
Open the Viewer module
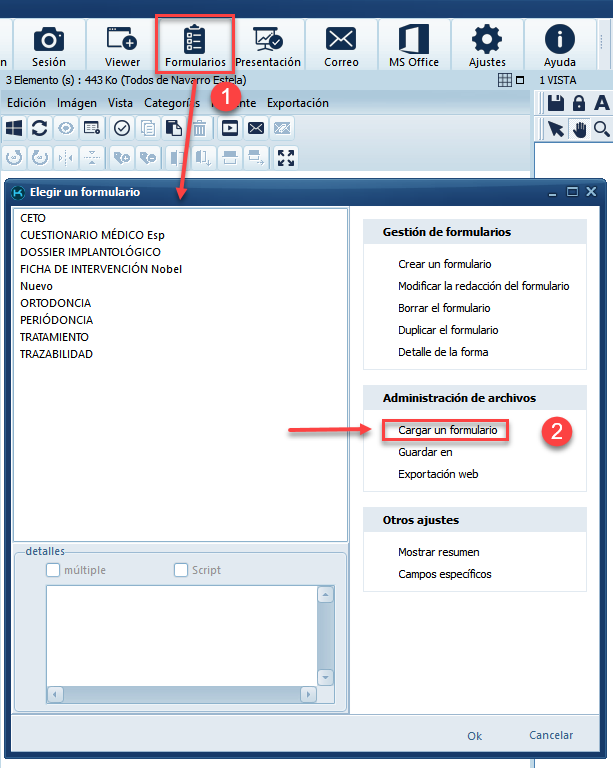[x=122, y=46]
